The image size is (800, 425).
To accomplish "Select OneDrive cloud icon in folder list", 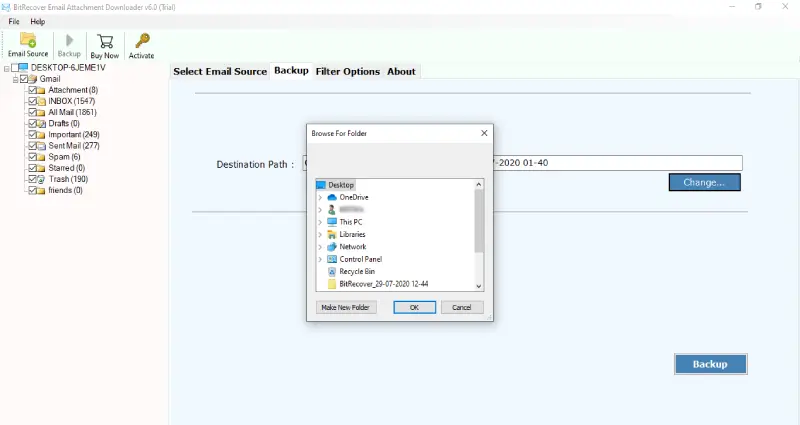I will pyautogui.click(x=333, y=197).
